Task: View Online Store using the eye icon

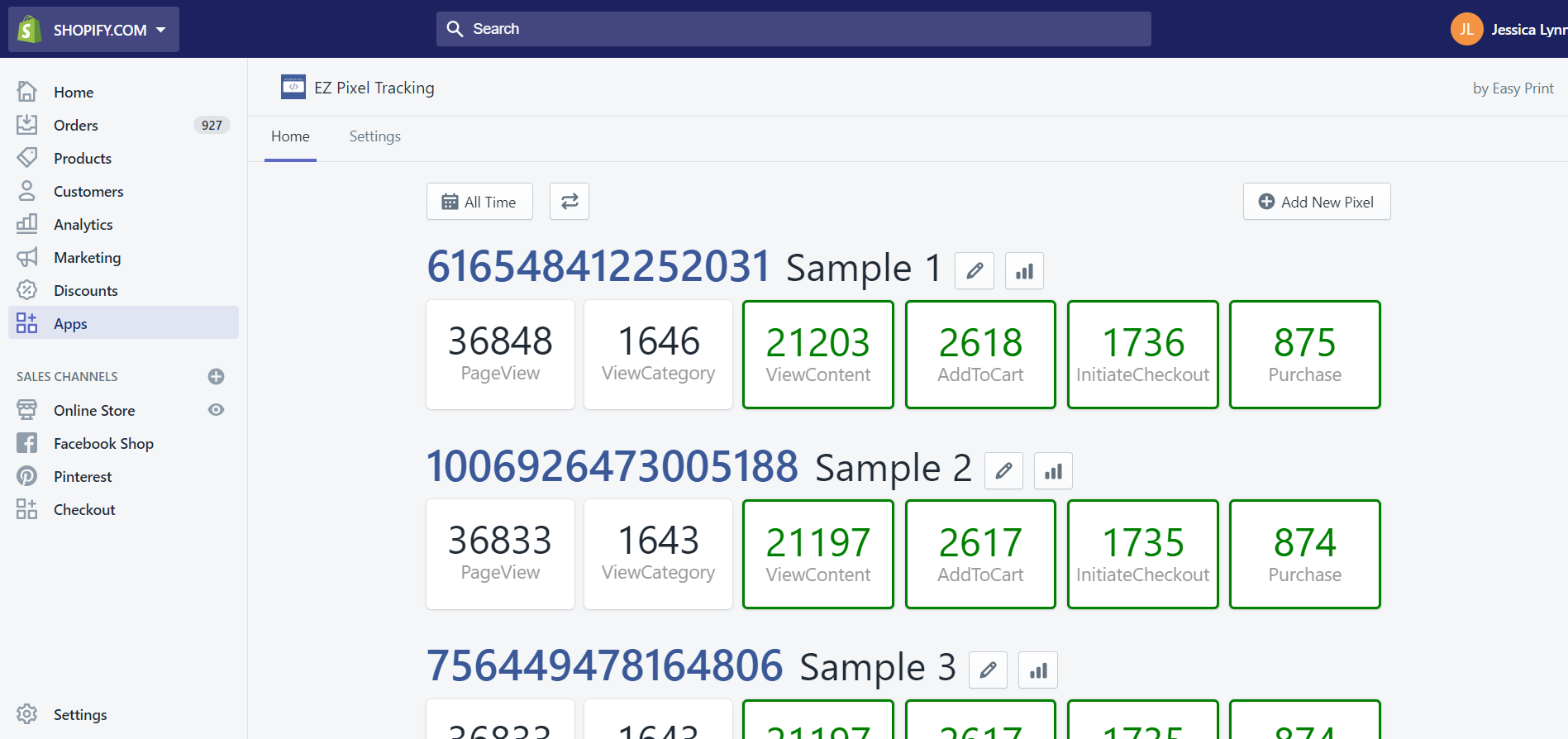Action: (216, 410)
